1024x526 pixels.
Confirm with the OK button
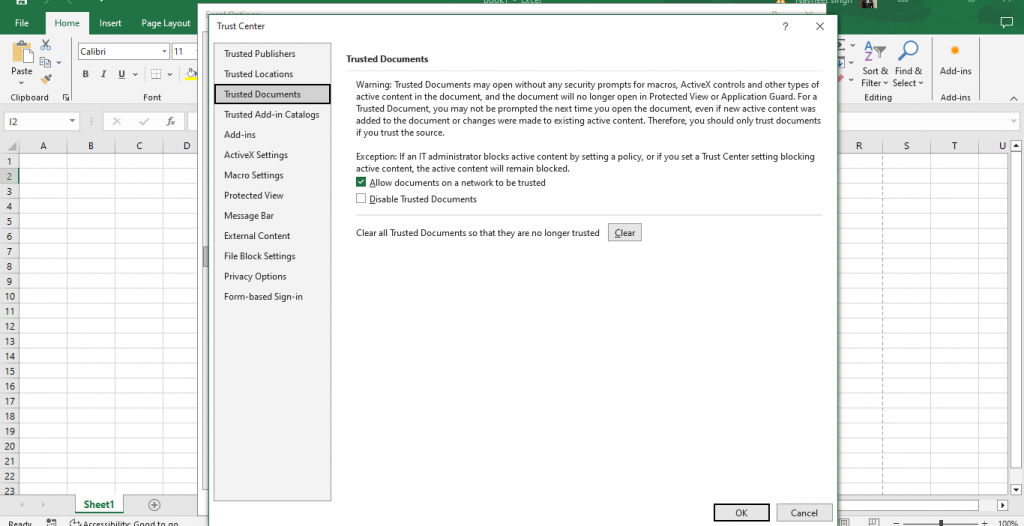pyautogui.click(x=741, y=512)
